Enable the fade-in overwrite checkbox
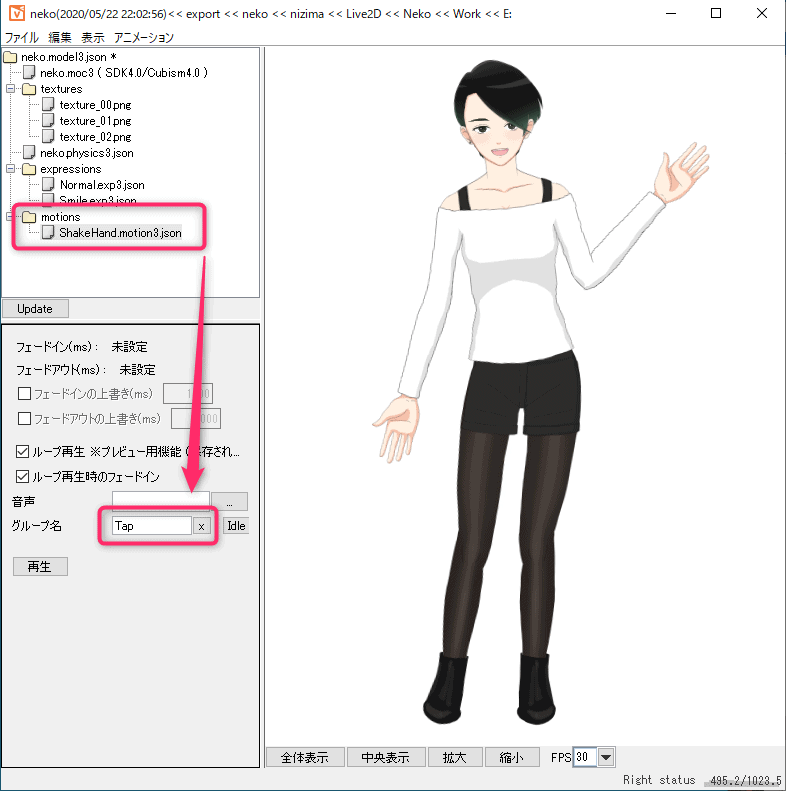786x791 pixels. click(x=25, y=394)
